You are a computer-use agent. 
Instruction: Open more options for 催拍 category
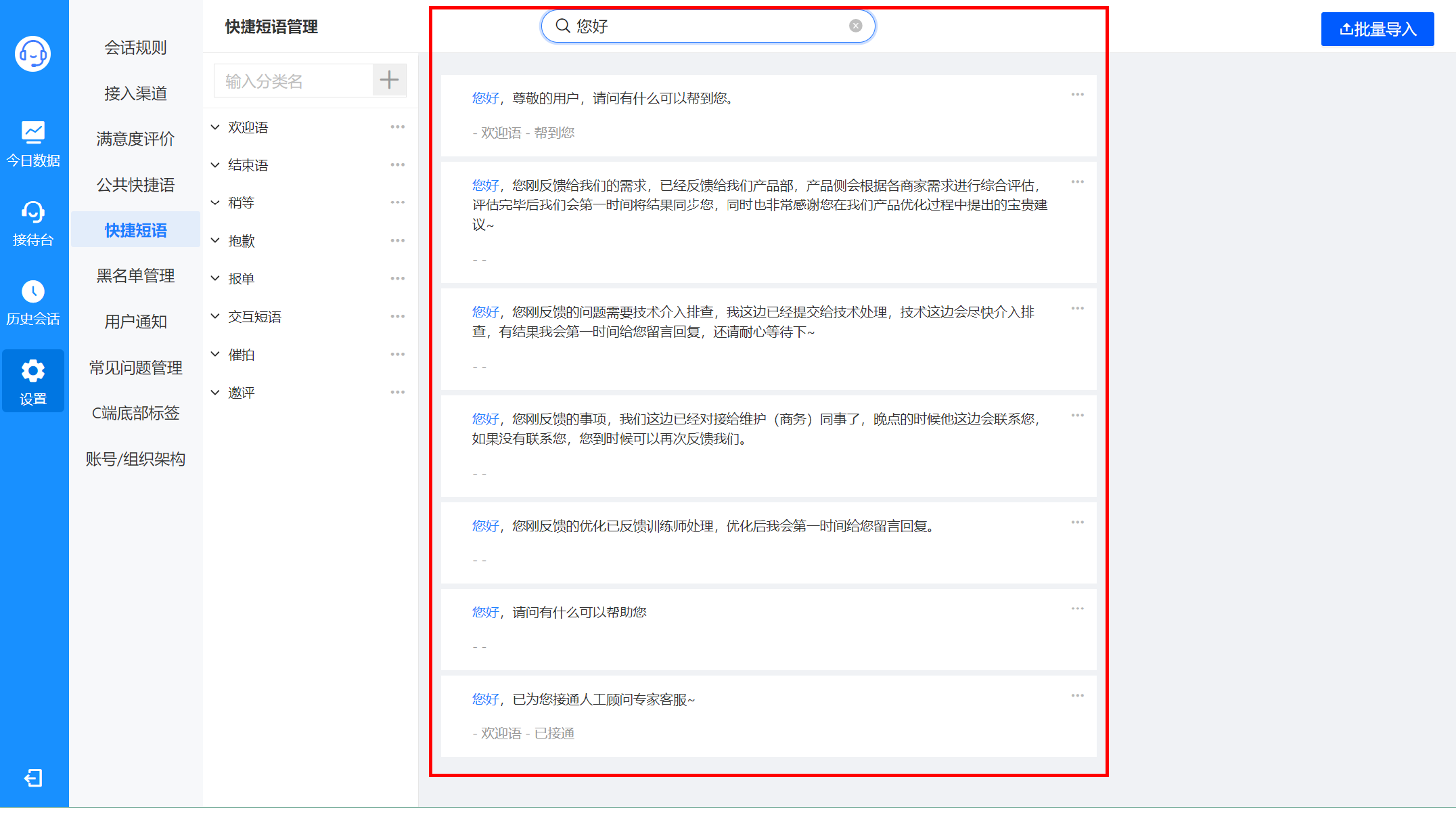(x=397, y=354)
